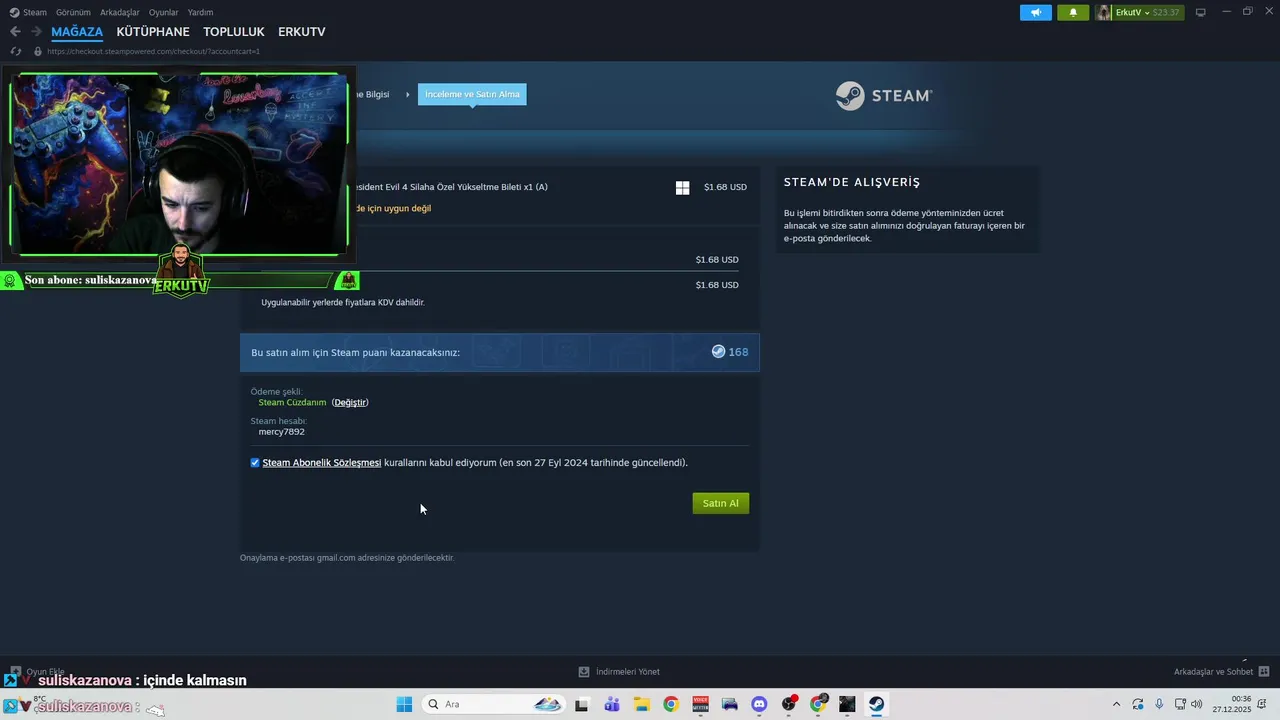
Task: Select the İnceleme ve Satın Alma step
Action: 472,94
